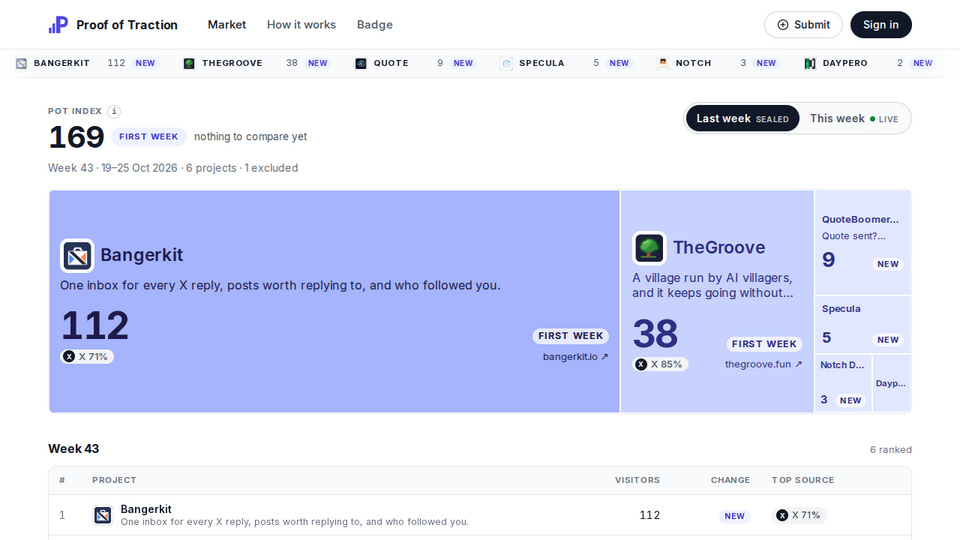Select the QuoteBoomer treemap tile
The image size is (960, 540).
(x=862, y=242)
